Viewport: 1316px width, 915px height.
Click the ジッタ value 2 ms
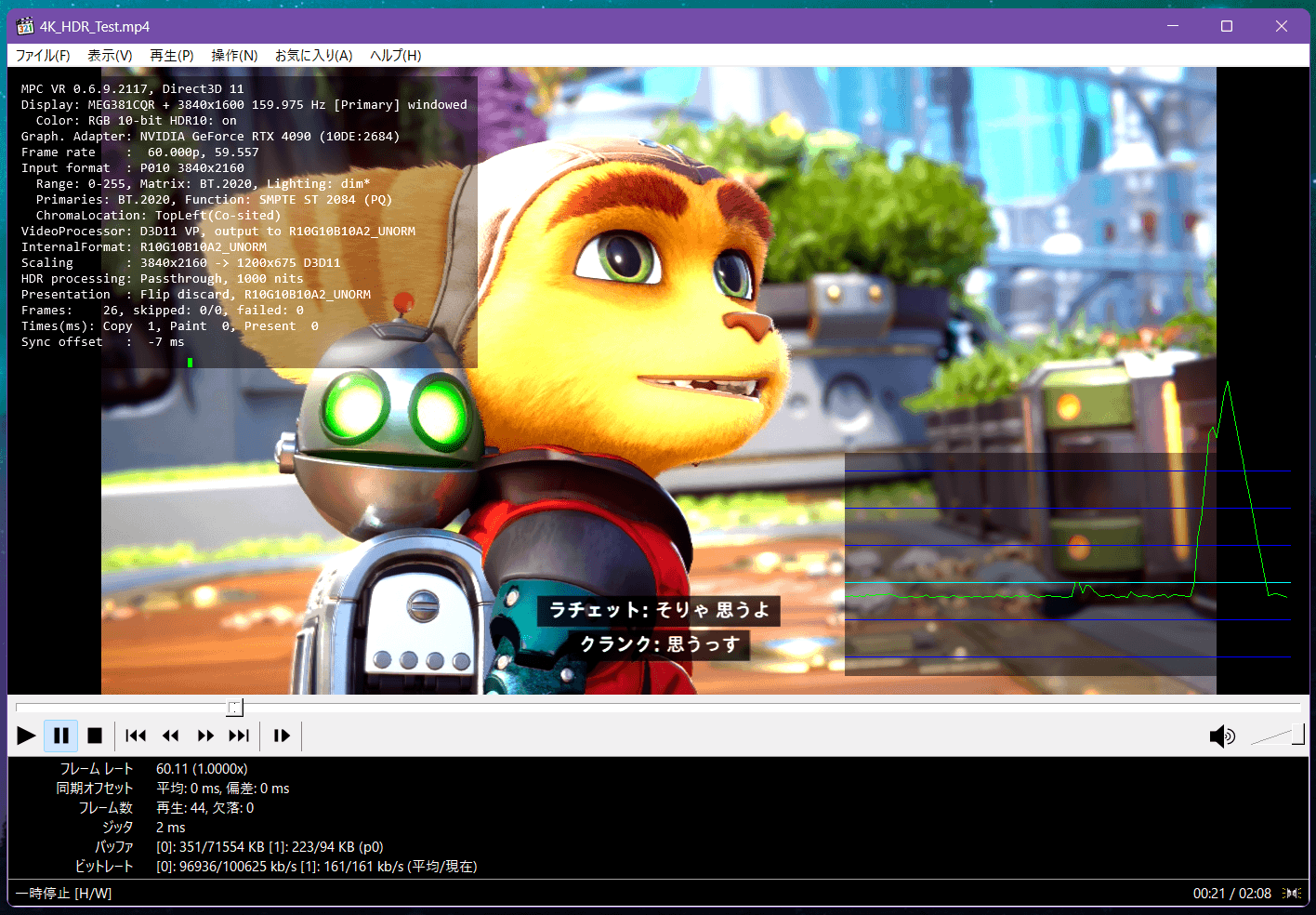(x=171, y=828)
